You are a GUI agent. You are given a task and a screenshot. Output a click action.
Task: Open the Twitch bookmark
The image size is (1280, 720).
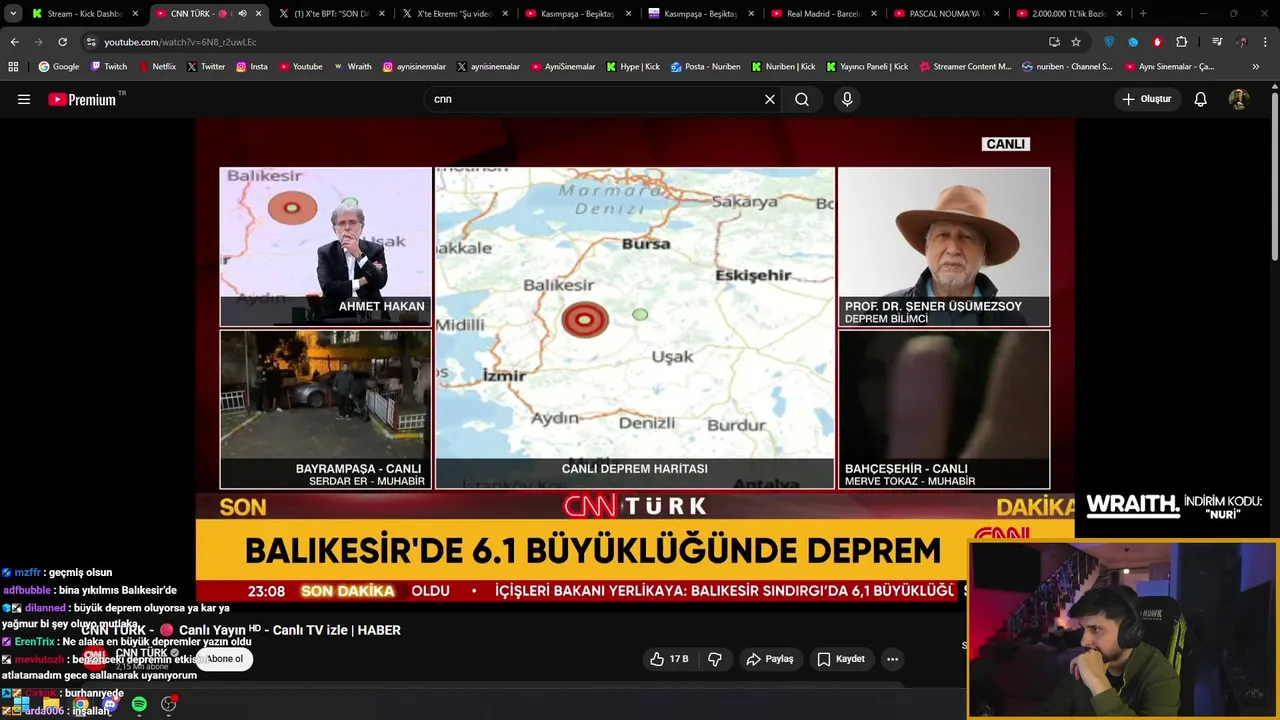point(109,67)
